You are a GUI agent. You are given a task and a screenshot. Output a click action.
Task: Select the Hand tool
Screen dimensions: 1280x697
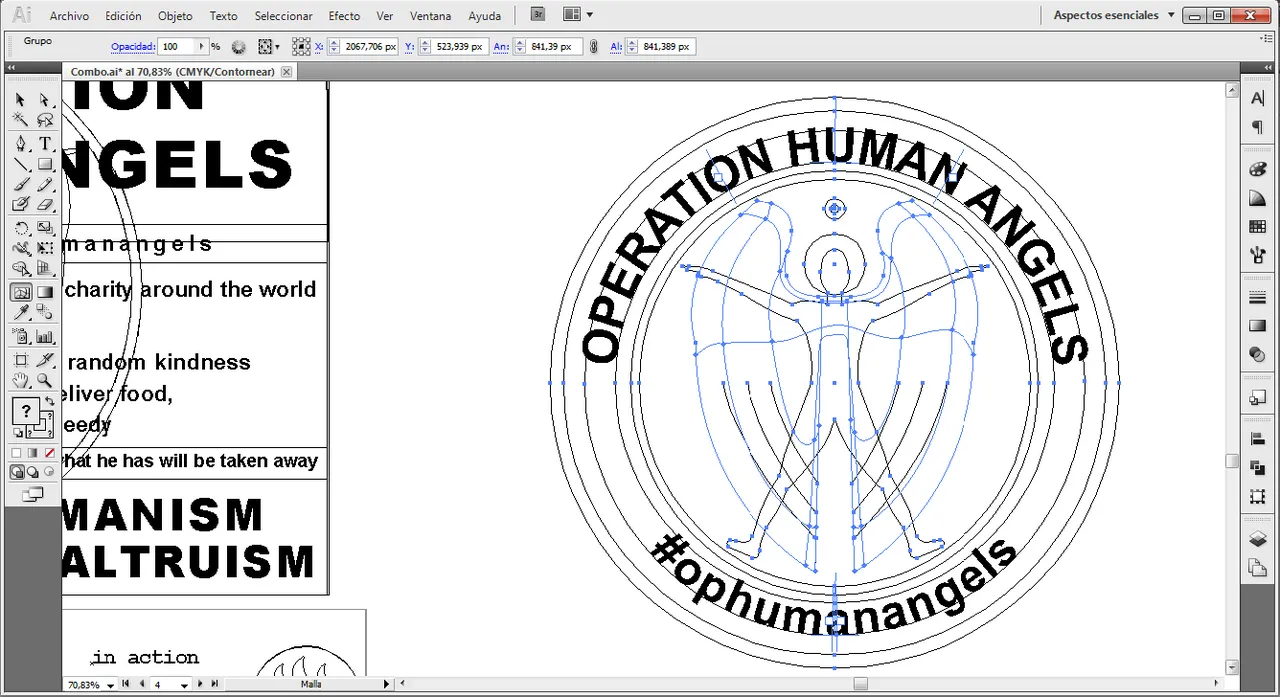click(x=21, y=381)
